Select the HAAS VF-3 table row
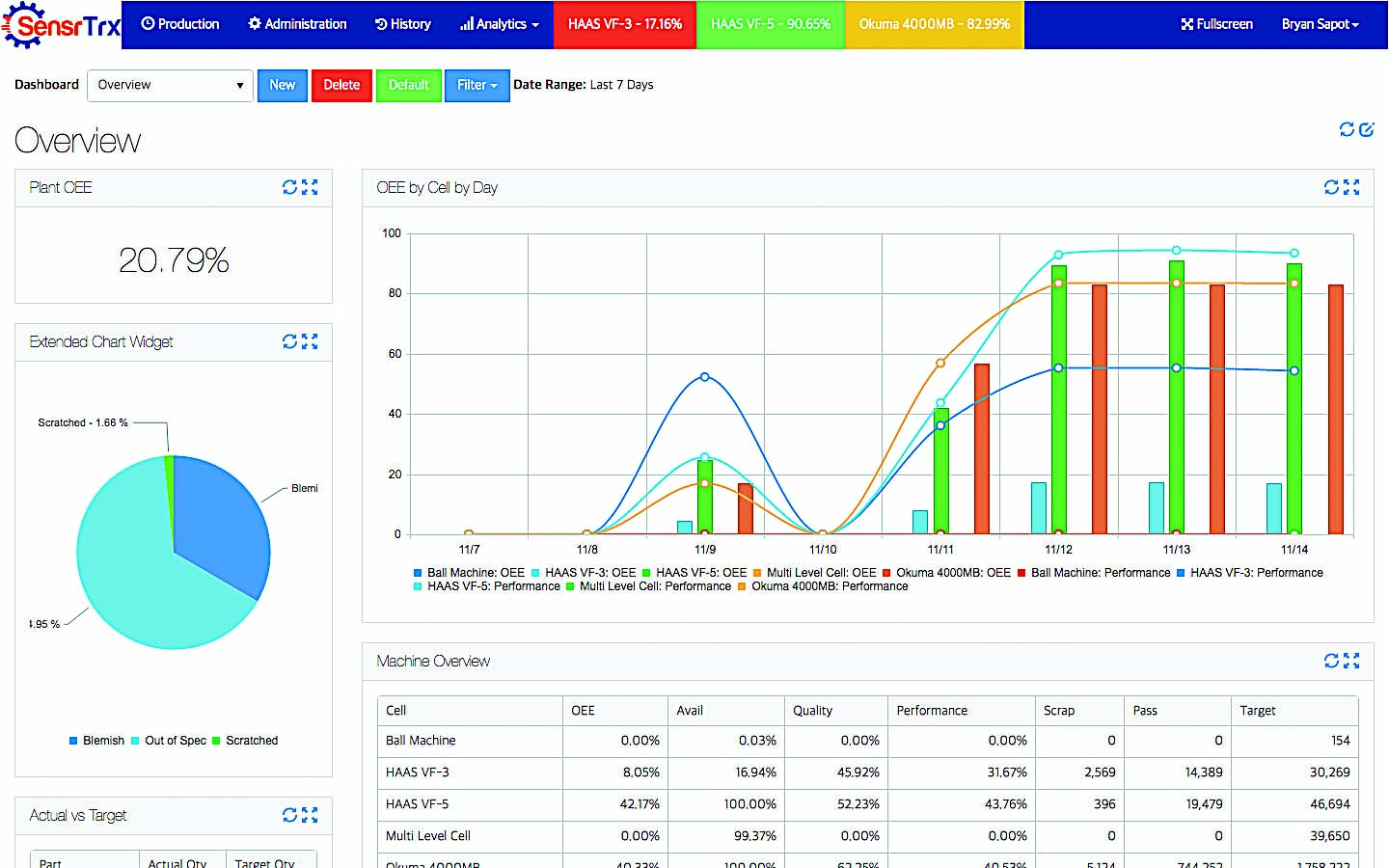Image resolution: width=1389 pixels, height=868 pixels. pyautogui.click(x=867, y=773)
